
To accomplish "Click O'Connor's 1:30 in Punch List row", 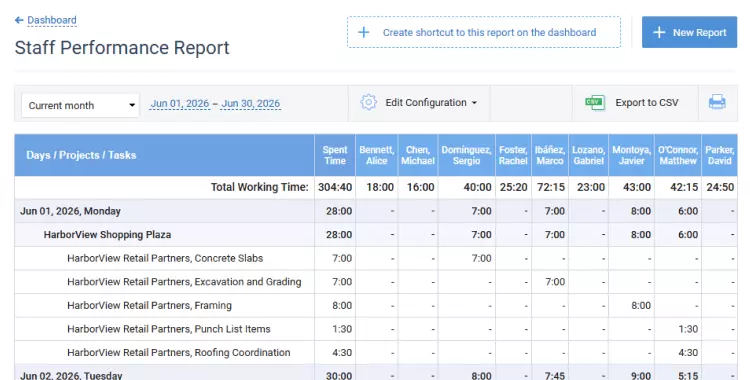I will point(688,329).
